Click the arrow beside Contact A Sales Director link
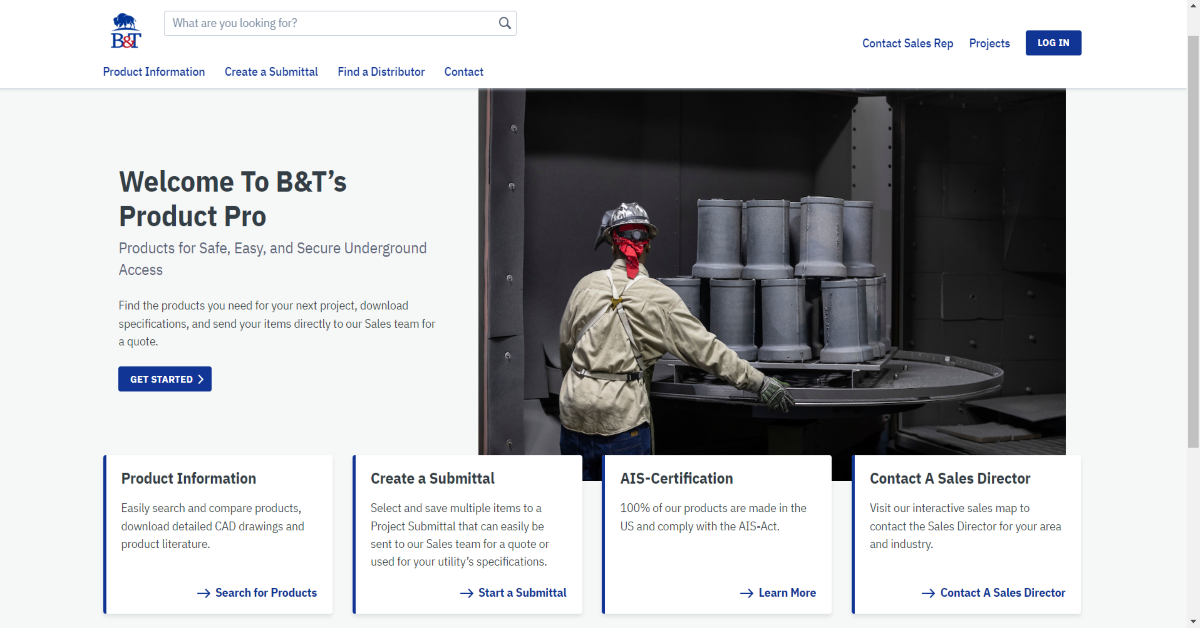This screenshot has height=628, width=1200. [928, 593]
